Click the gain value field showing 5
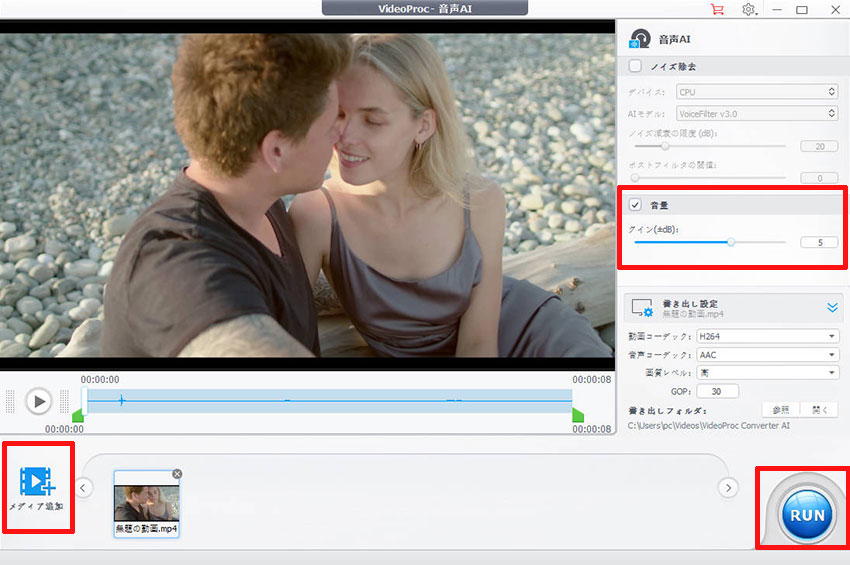 click(x=819, y=242)
